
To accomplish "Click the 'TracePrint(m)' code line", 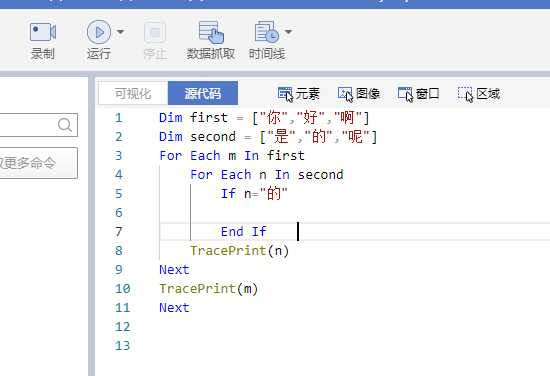I will coord(209,288).
